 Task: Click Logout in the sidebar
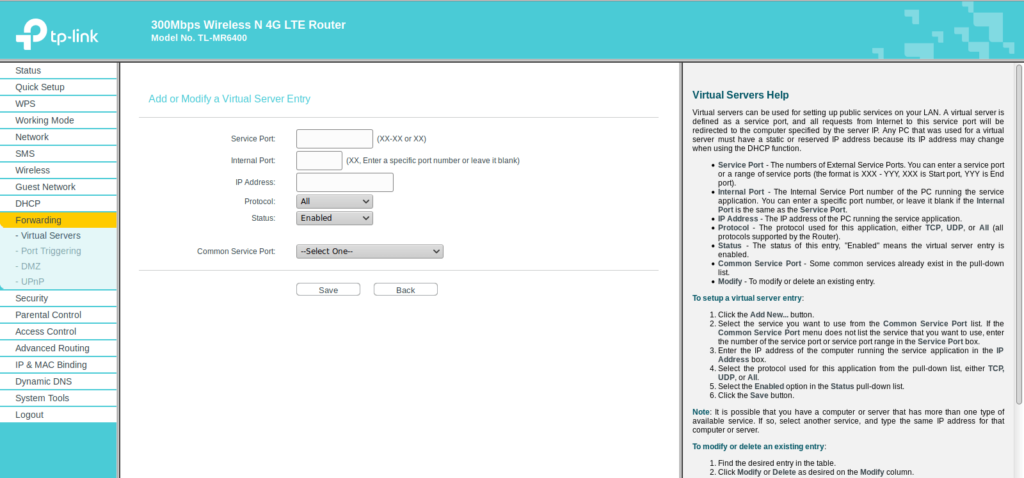pyautogui.click(x=29, y=414)
